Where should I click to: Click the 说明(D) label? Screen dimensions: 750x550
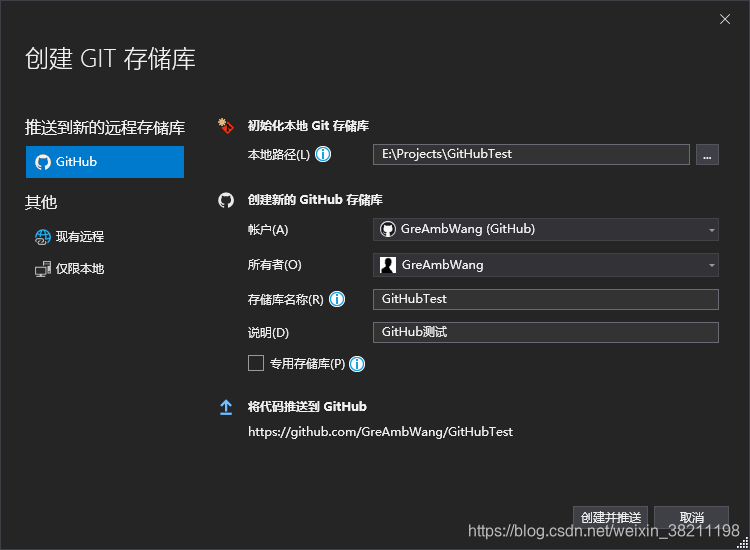point(268,333)
